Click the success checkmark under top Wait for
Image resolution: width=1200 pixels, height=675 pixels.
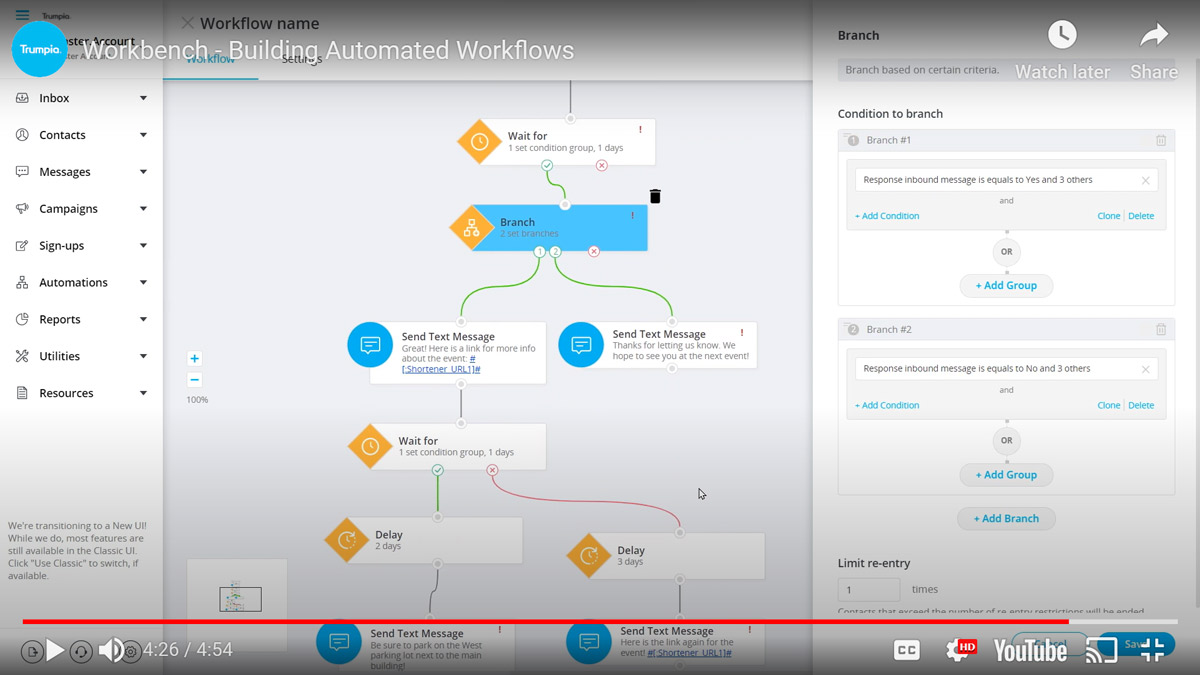(547, 165)
